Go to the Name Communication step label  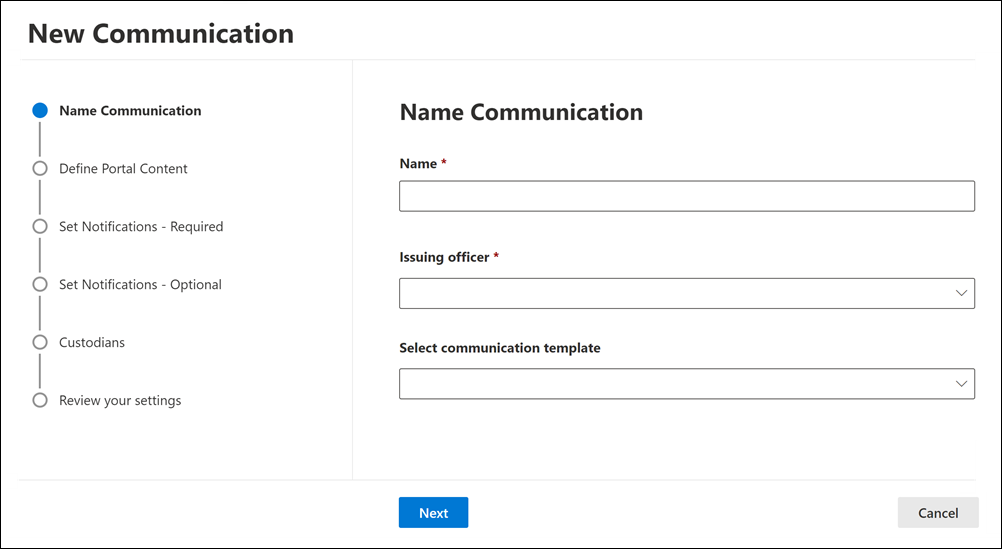pos(130,111)
